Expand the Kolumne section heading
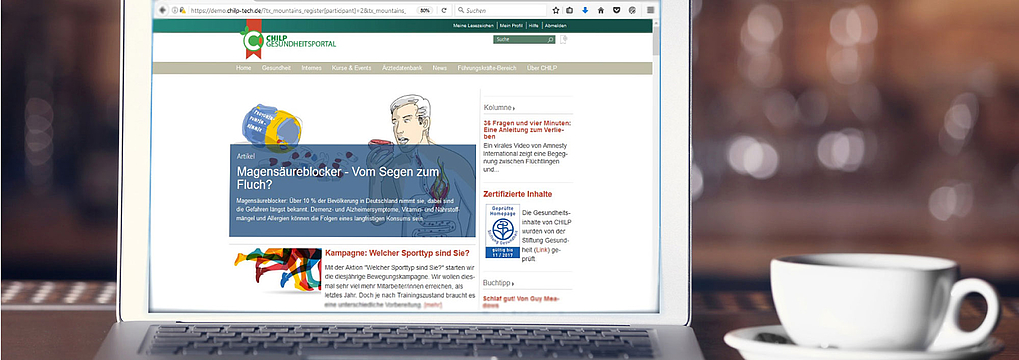This screenshot has height=360, width=1019. pos(499,107)
